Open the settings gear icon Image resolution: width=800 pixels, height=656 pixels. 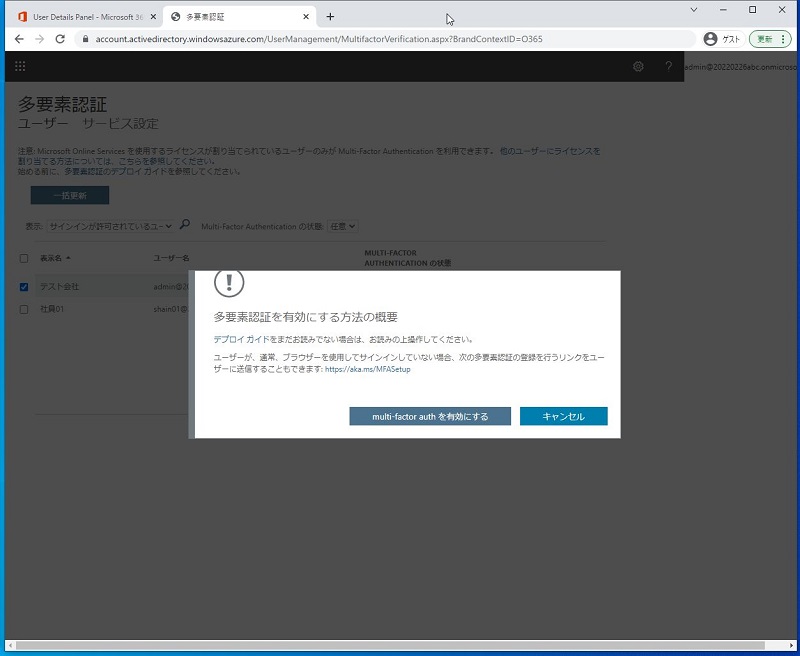coord(638,66)
